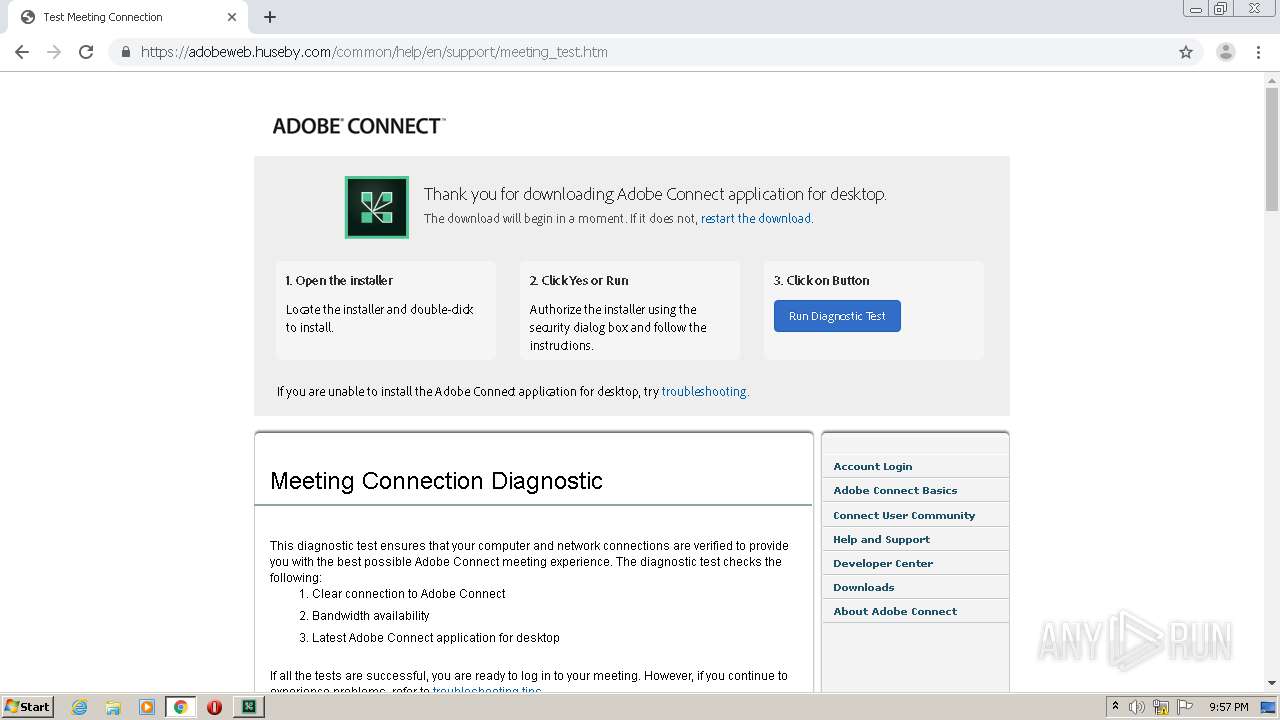
Task: Open Help and Support sidebar item
Action: tap(881, 539)
